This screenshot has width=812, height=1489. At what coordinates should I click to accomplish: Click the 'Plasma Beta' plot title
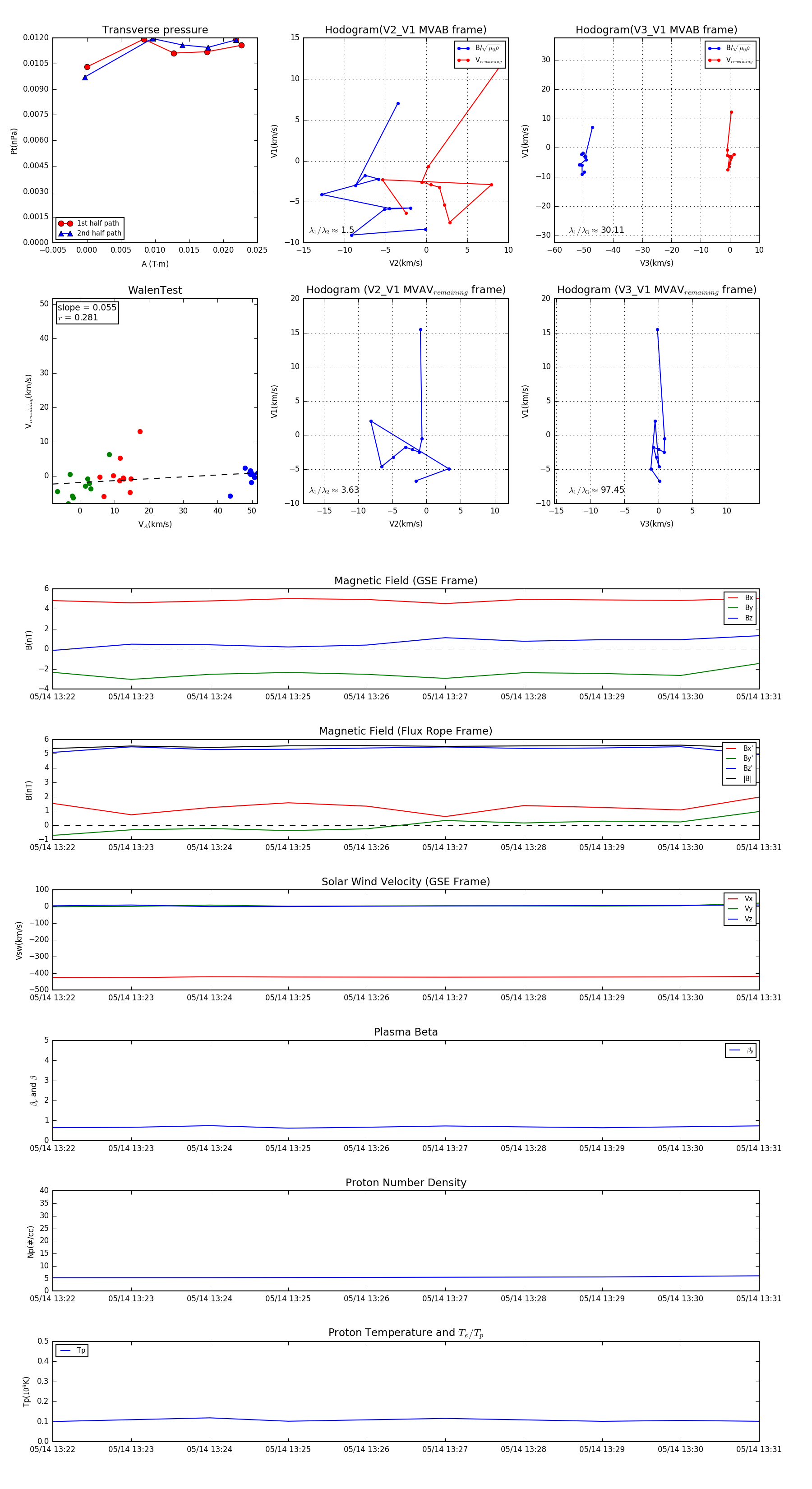(x=406, y=1032)
